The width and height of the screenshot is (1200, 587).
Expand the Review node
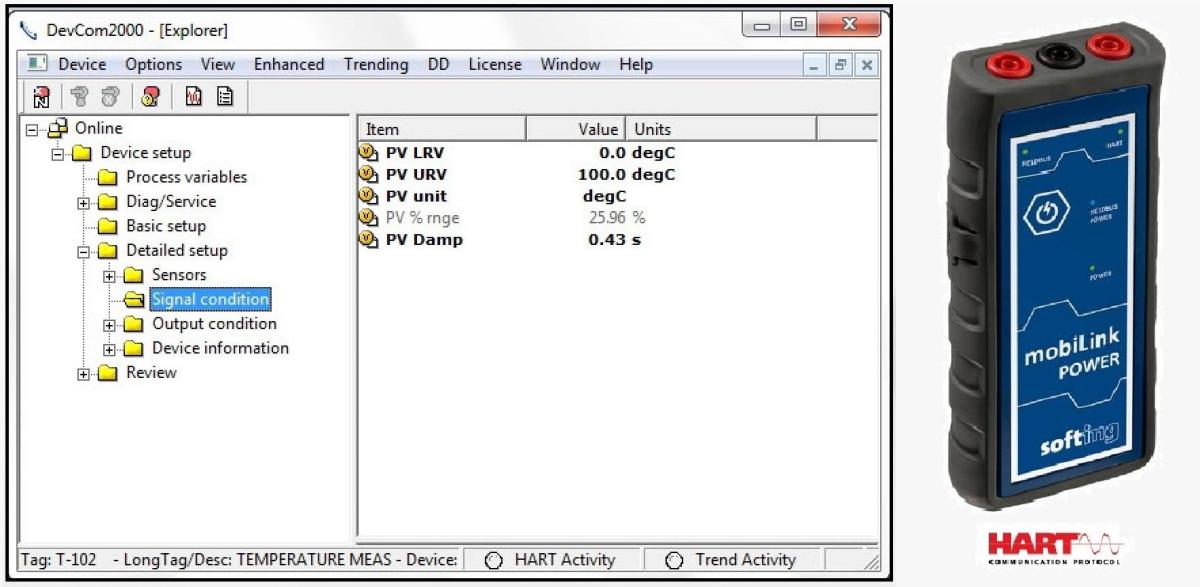coord(85,373)
